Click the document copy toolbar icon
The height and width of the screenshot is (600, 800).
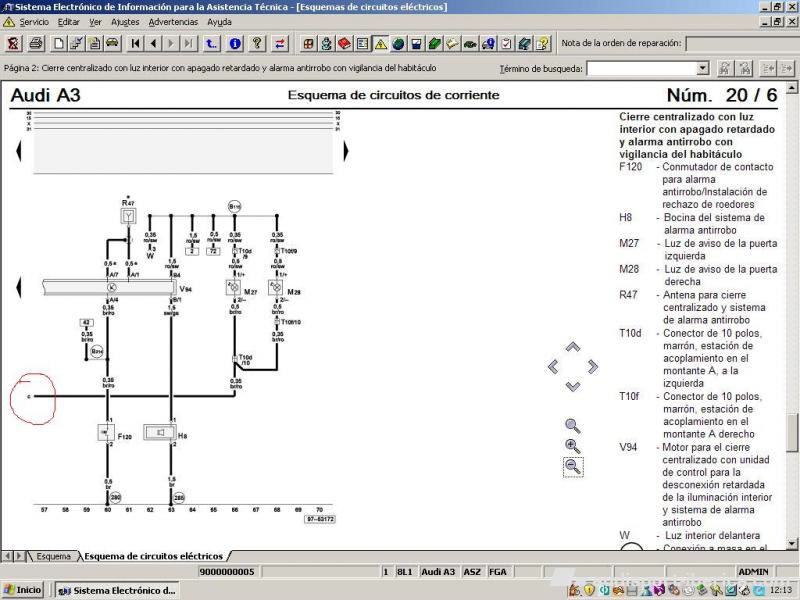pyautogui.click(x=94, y=43)
